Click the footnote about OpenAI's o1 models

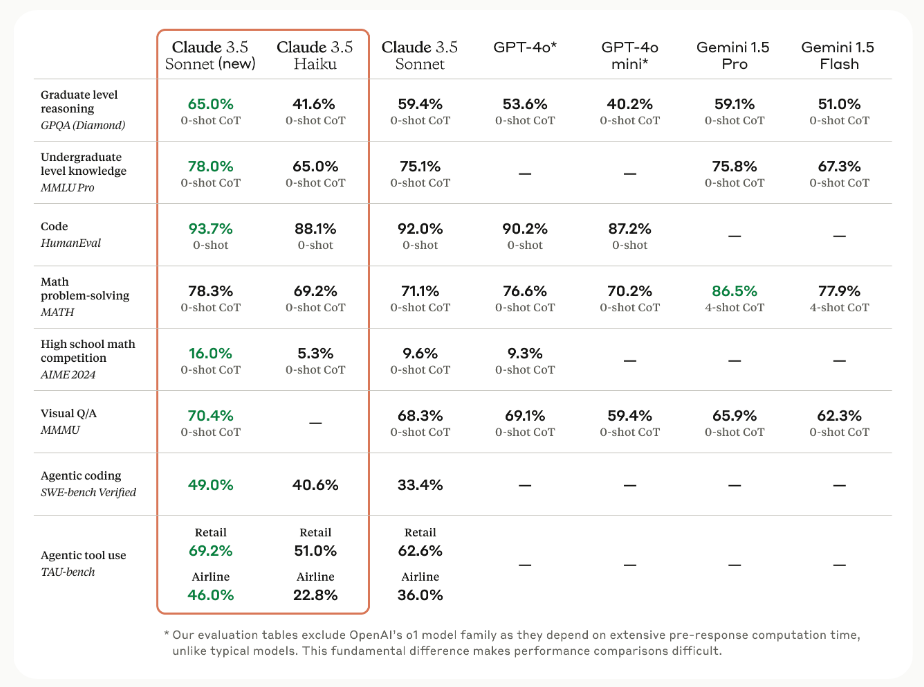point(510,643)
